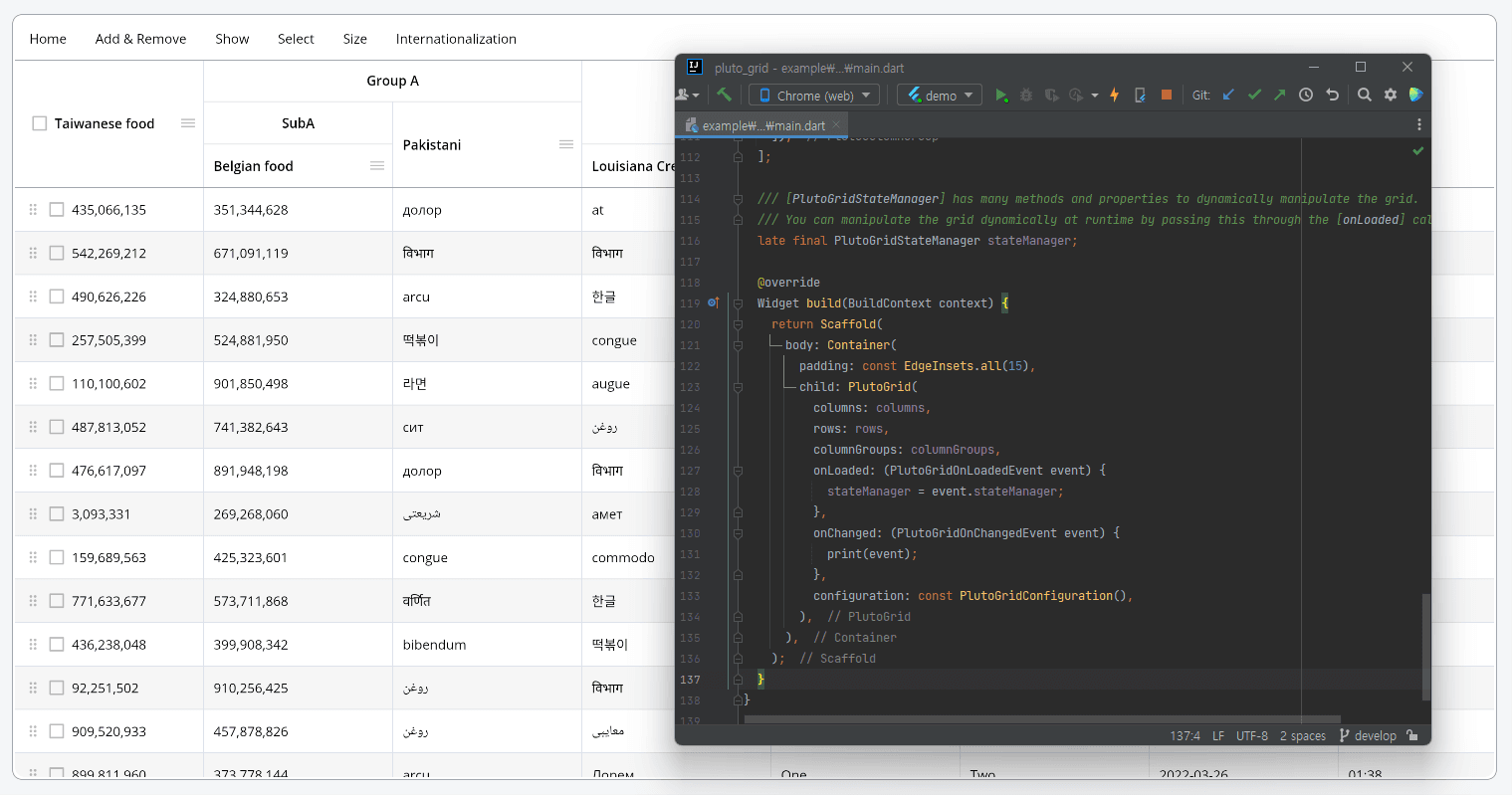This screenshot has width=1512, height=795.
Task: Open IDE settings gear icon
Action: click(x=1391, y=96)
